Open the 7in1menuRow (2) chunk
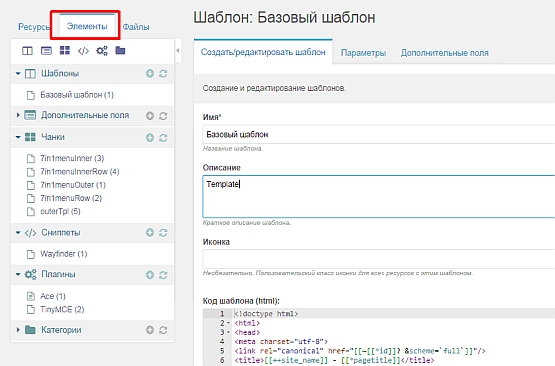This screenshot has height=366, width=555. [71, 198]
